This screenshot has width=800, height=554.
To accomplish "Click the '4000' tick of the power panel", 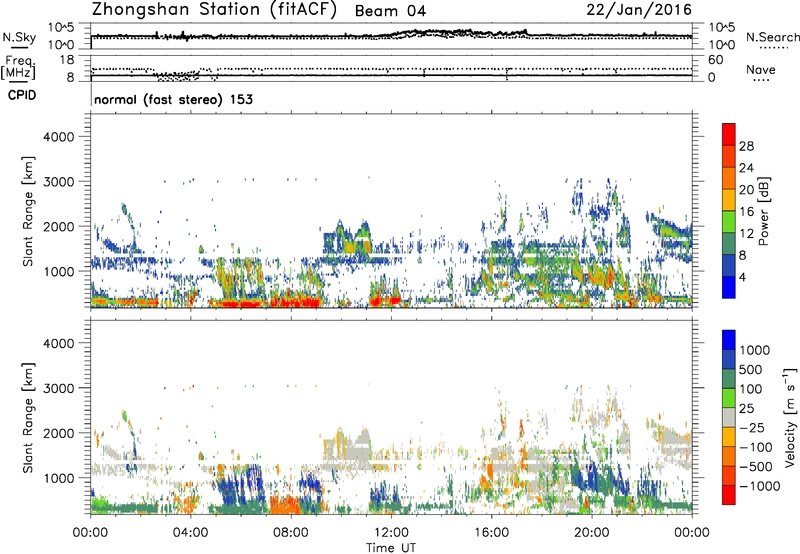I will pyautogui.click(x=58, y=137).
